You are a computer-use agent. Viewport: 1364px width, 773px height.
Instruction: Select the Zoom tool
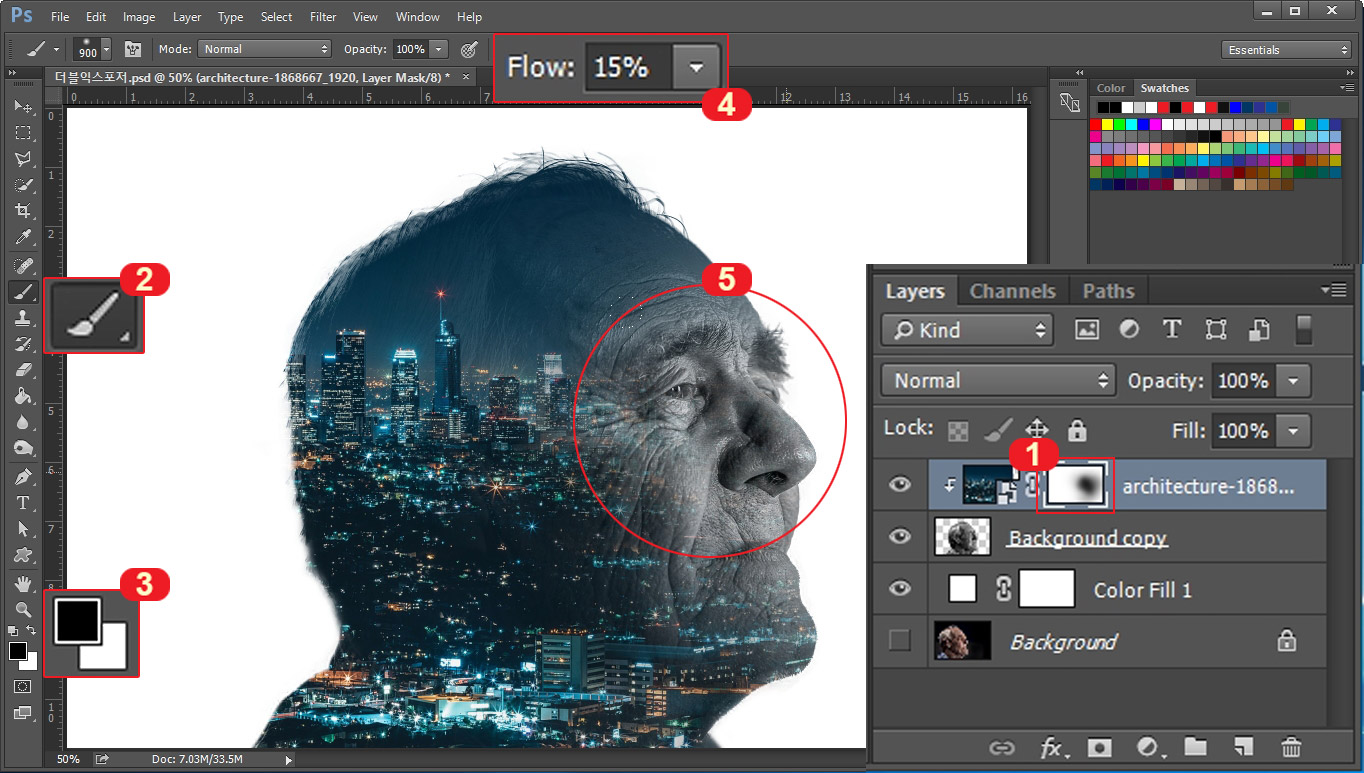[23, 609]
